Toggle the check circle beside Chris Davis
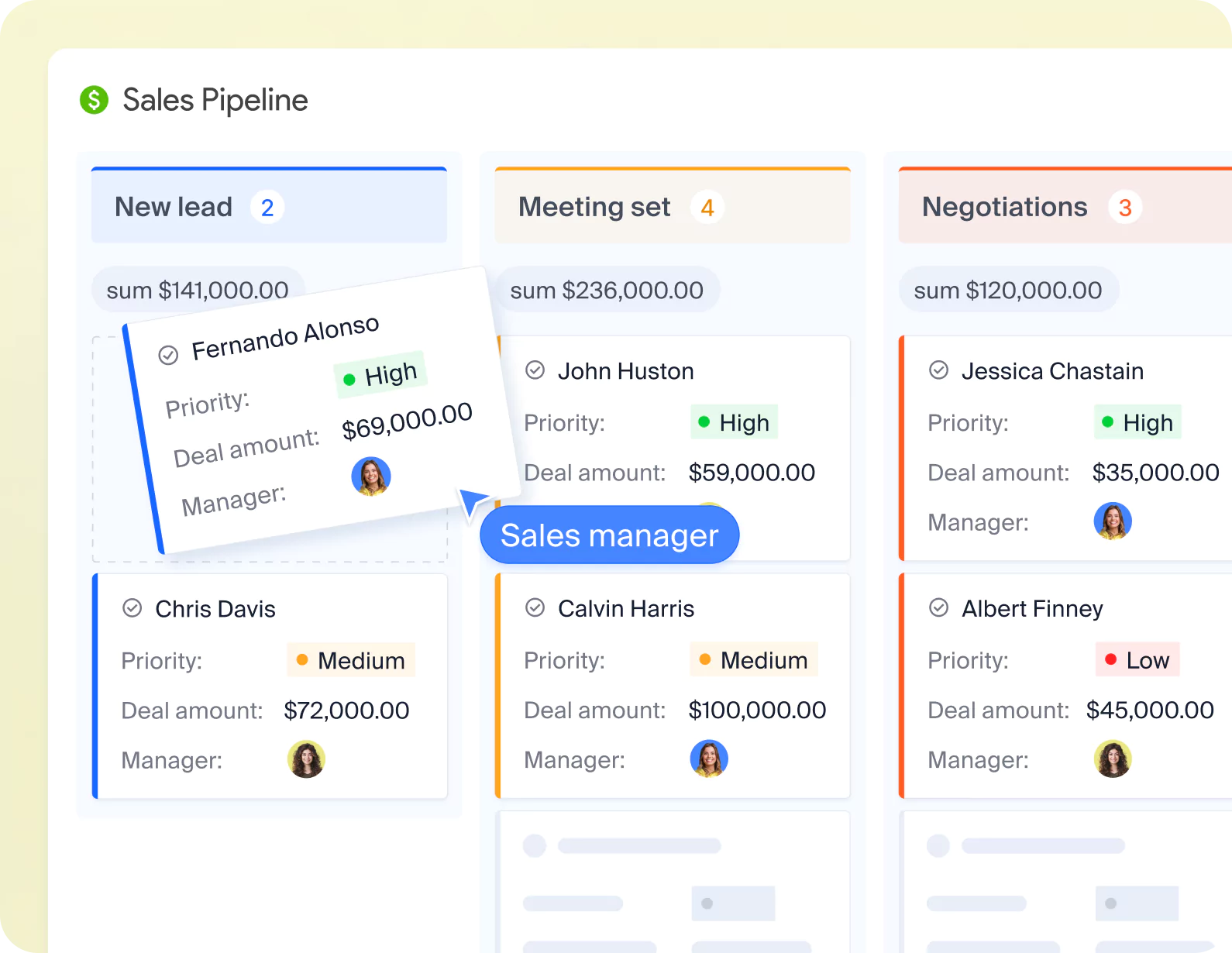Viewport: 1232px width, 953px height. [132, 608]
